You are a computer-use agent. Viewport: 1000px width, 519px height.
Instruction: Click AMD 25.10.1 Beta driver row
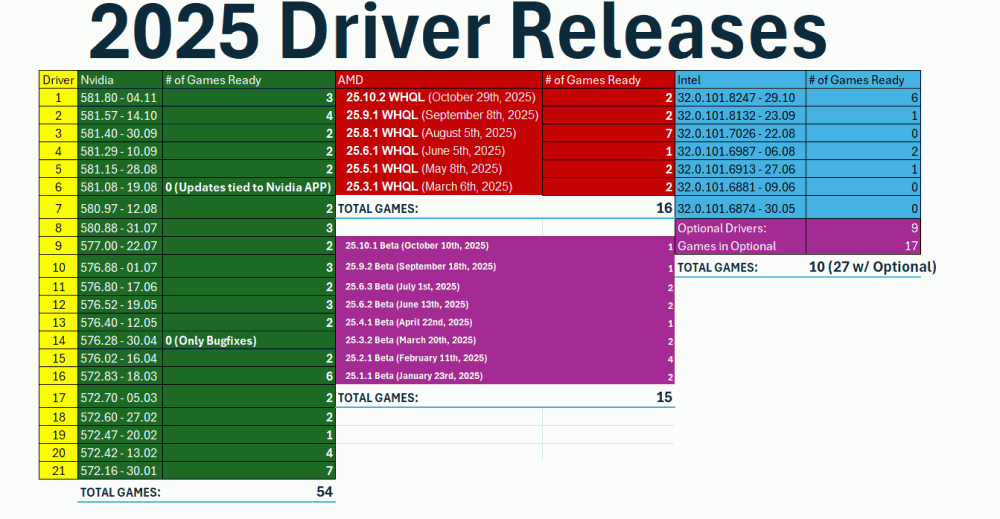tap(421, 246)
